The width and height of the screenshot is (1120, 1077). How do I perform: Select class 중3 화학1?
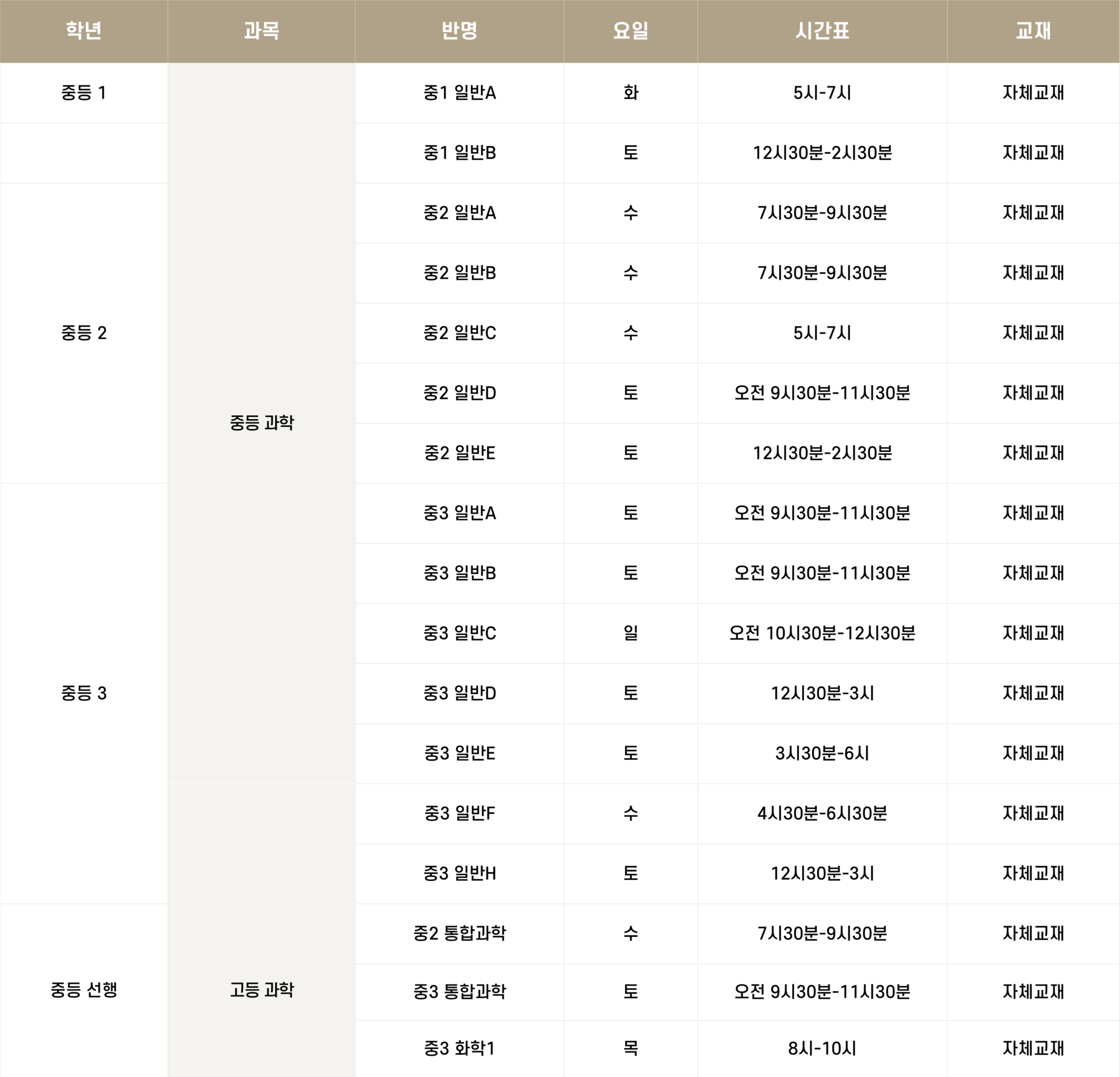(459, 1048)
